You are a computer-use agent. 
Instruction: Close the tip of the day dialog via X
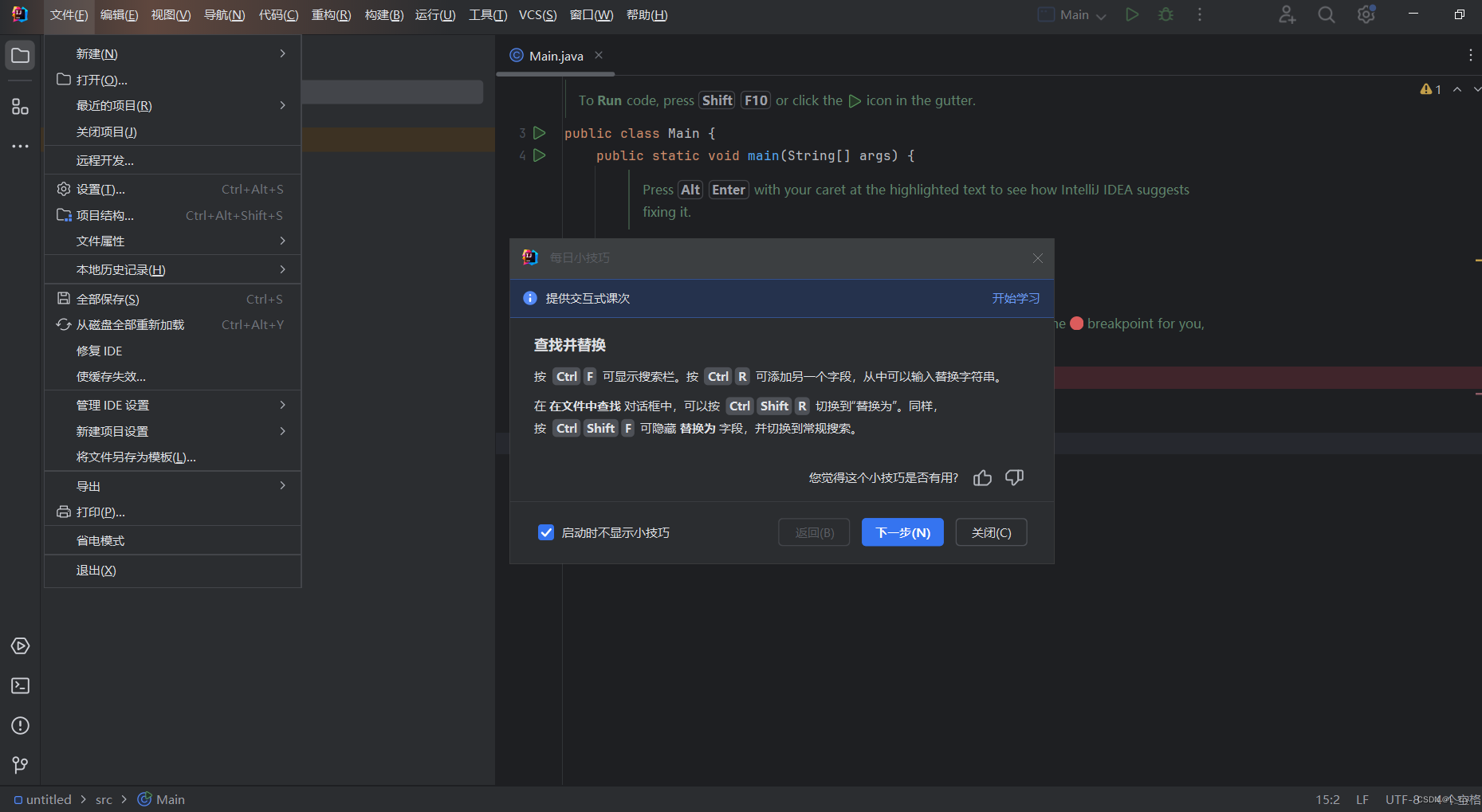1037,258
